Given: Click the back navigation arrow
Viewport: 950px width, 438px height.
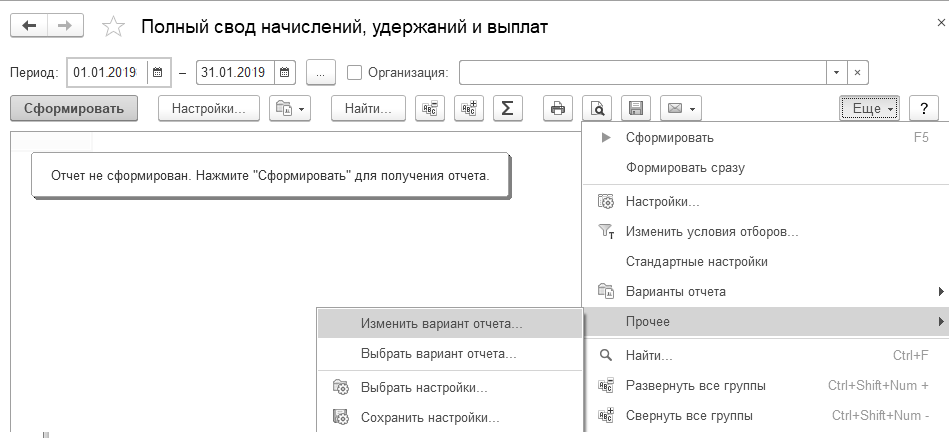Looking at the screenshot, I should pos(28,27).
